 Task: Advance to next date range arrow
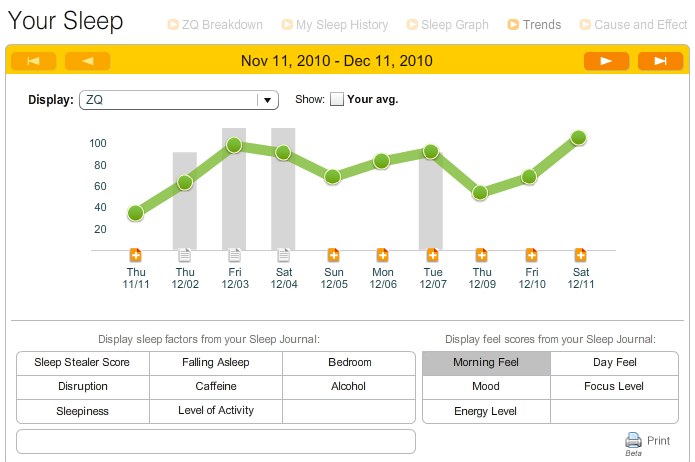click(x=606, y=61)
